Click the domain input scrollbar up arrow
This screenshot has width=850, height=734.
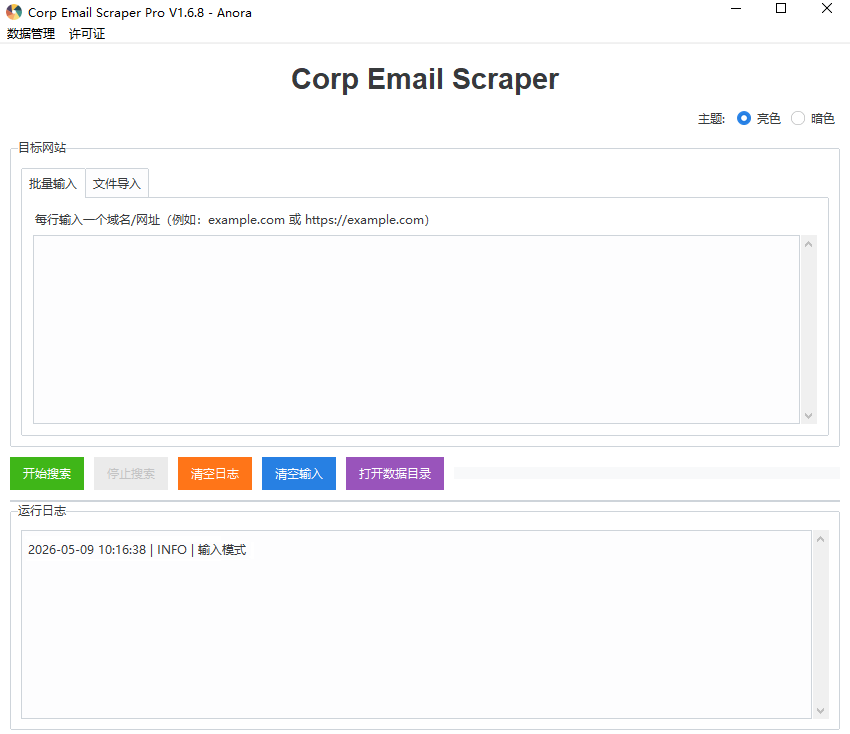tap(808, 244)
